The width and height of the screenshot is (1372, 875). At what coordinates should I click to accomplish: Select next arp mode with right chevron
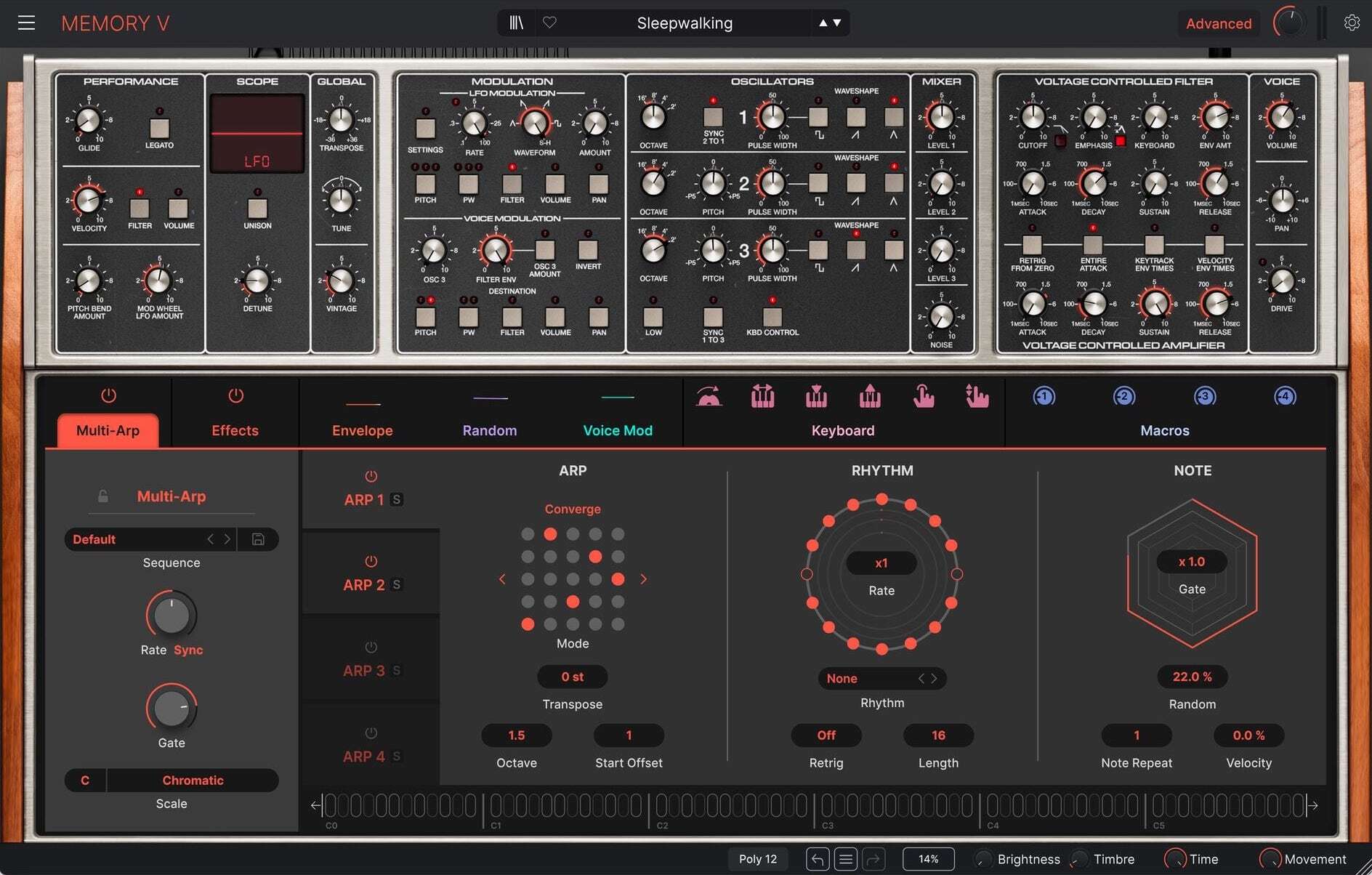click(x=643, y=579)
